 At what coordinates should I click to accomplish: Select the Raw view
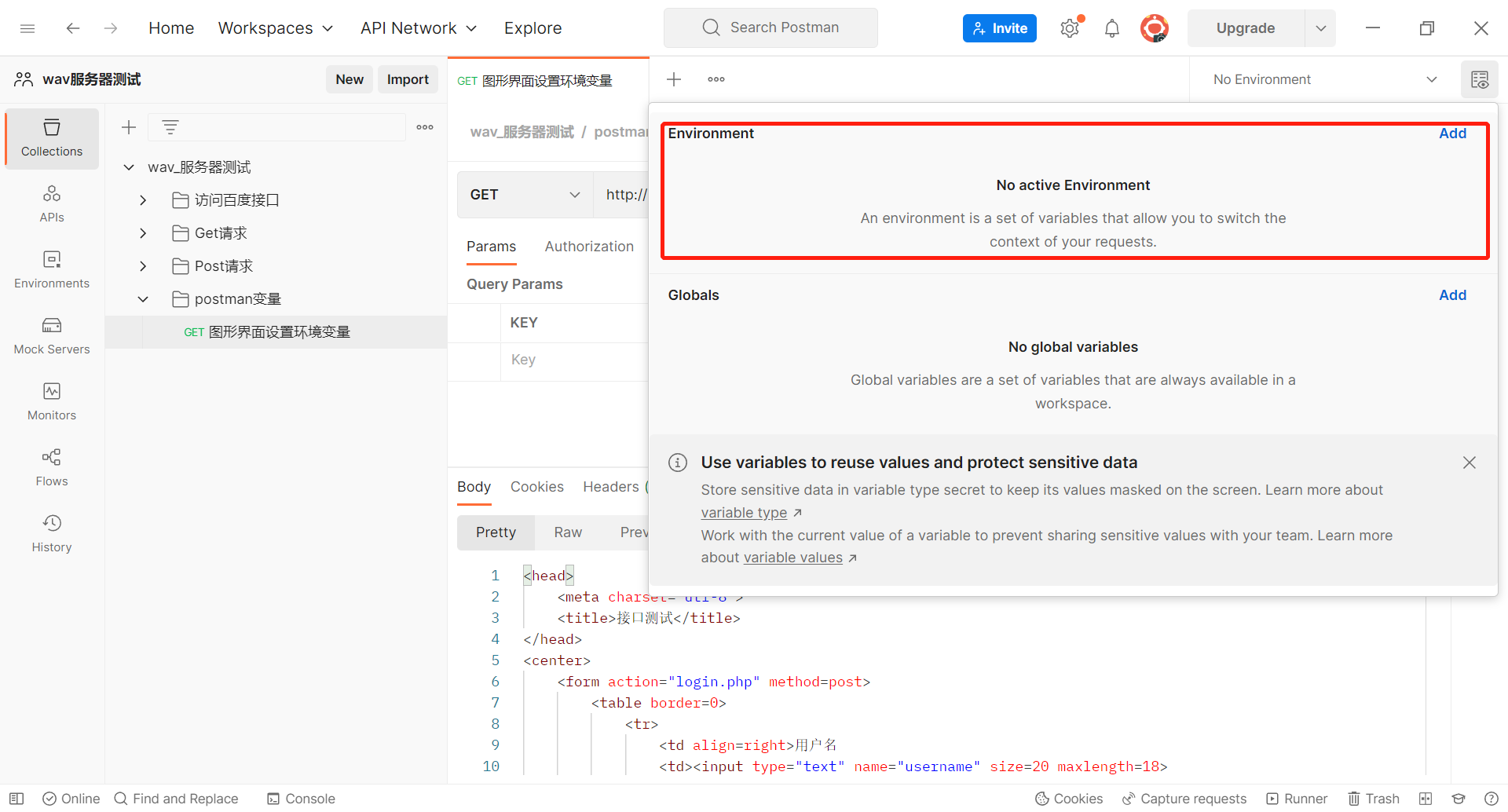coord(568,532)
